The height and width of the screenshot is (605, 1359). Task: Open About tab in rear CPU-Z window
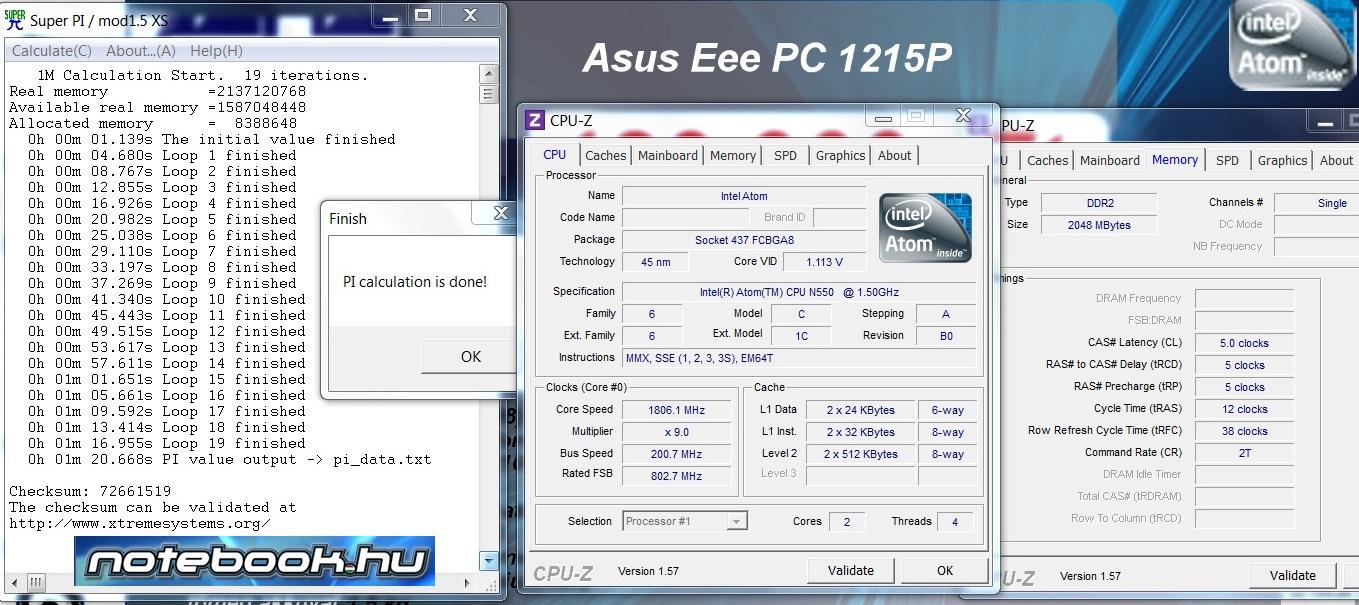1336,160
